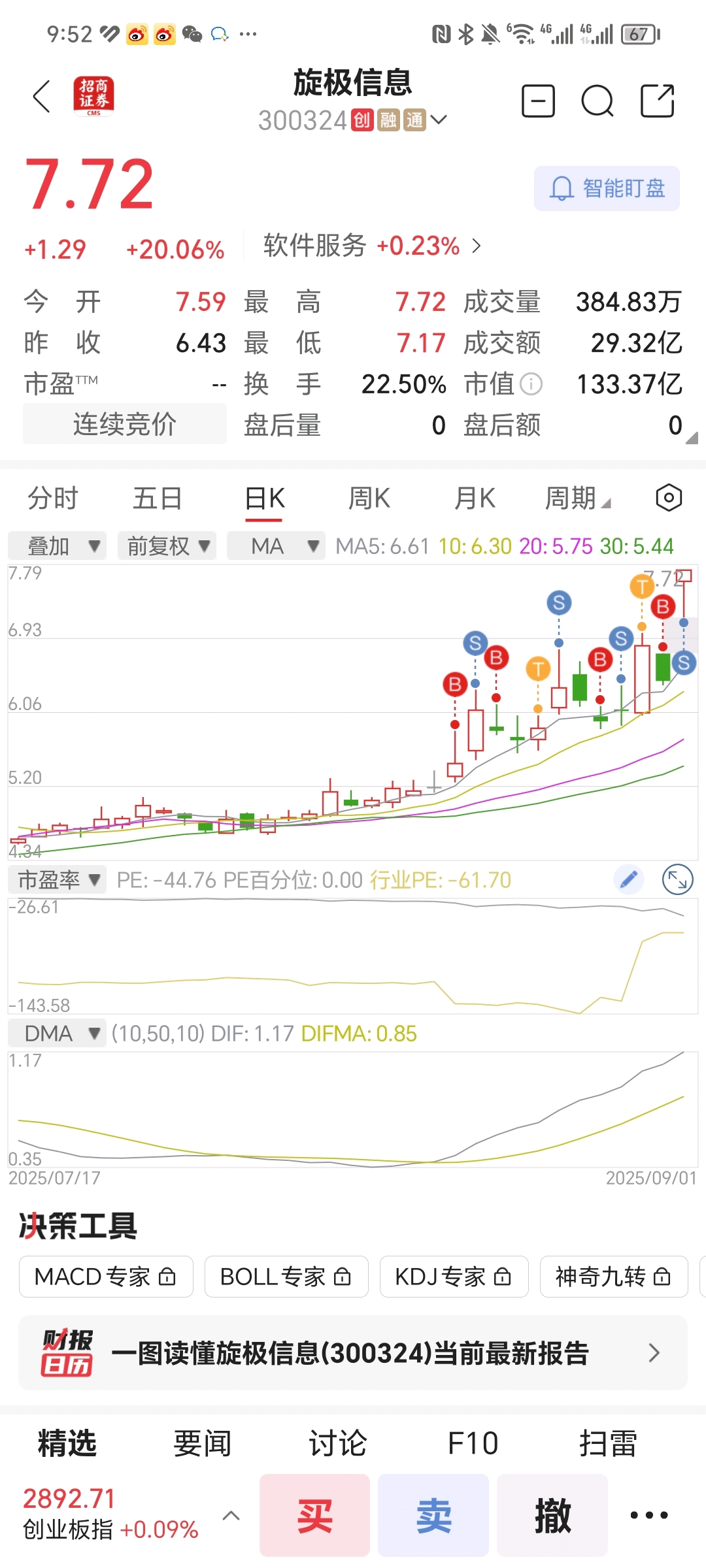The image size is (706, 1568).
Task: Expand stock code dropdown chevron
Action: pyautogui.click(x=439, y=120)
